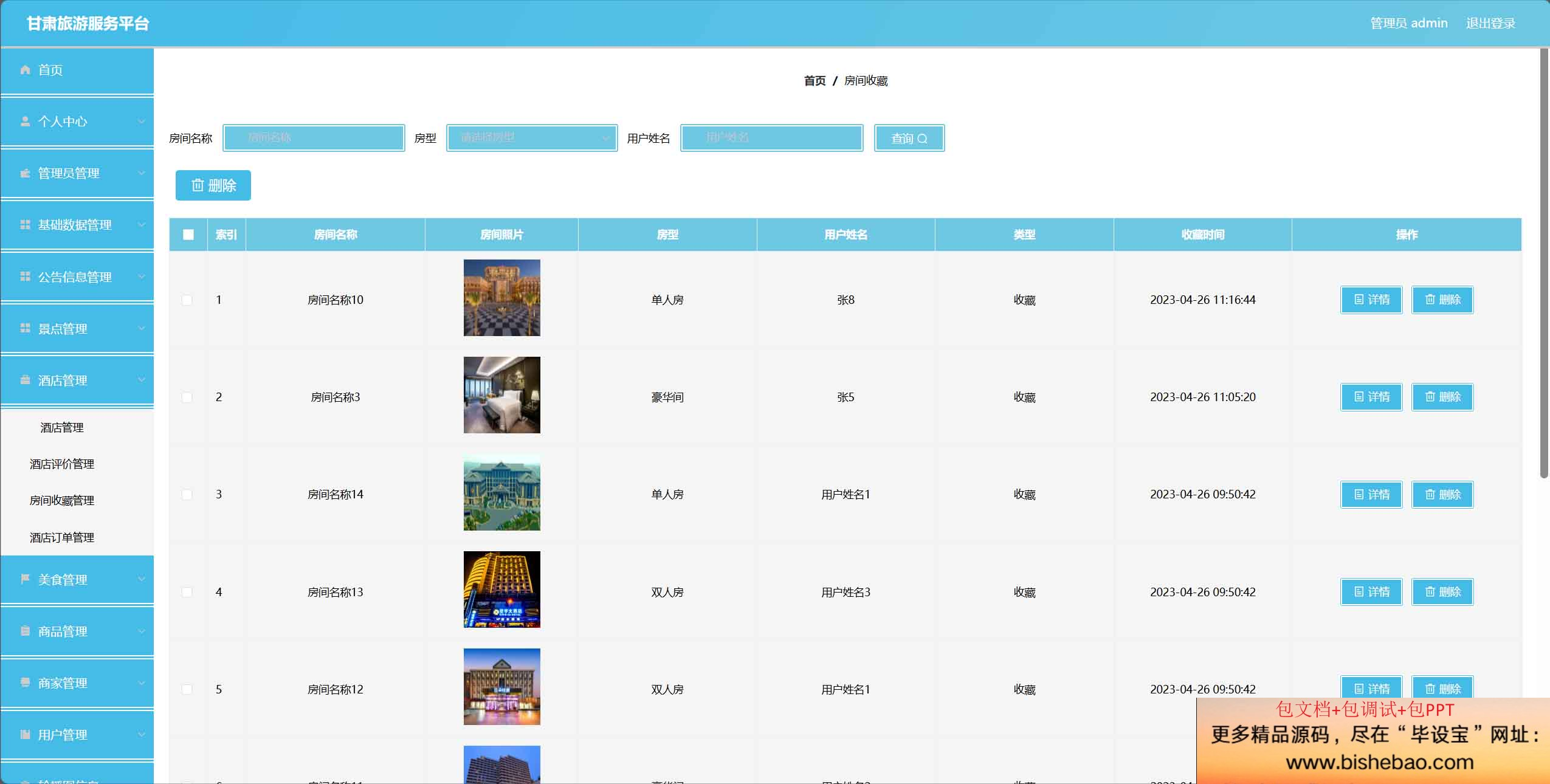
Task: Click 删除 button for 房间名称12 row
Action: [x=1442, y=689]
